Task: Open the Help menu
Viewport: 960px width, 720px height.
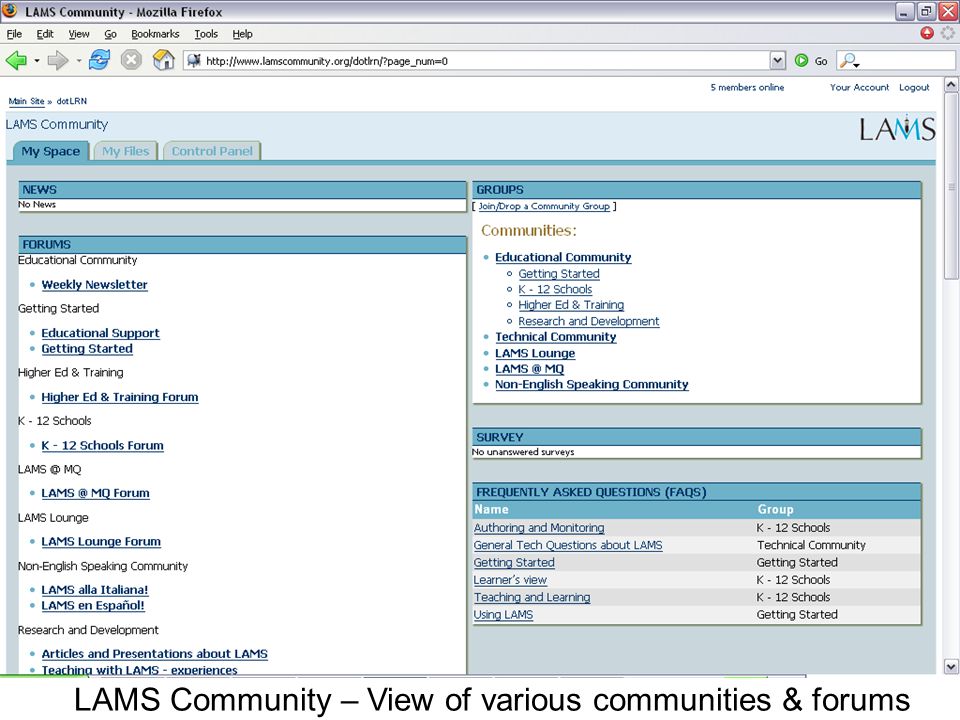Action: (x=242, y=34)
